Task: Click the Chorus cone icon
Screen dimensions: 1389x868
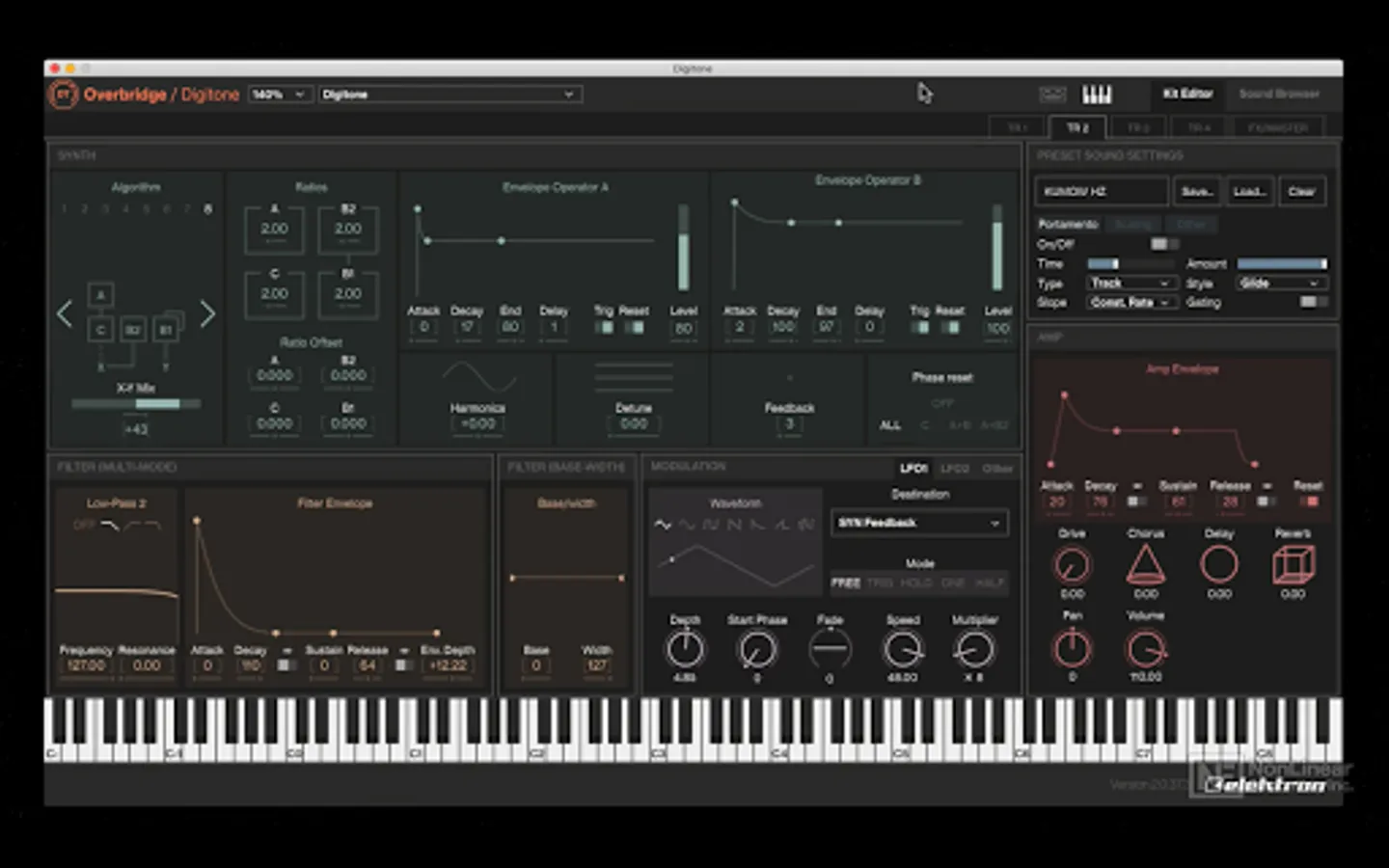Action: (1145, 564)
